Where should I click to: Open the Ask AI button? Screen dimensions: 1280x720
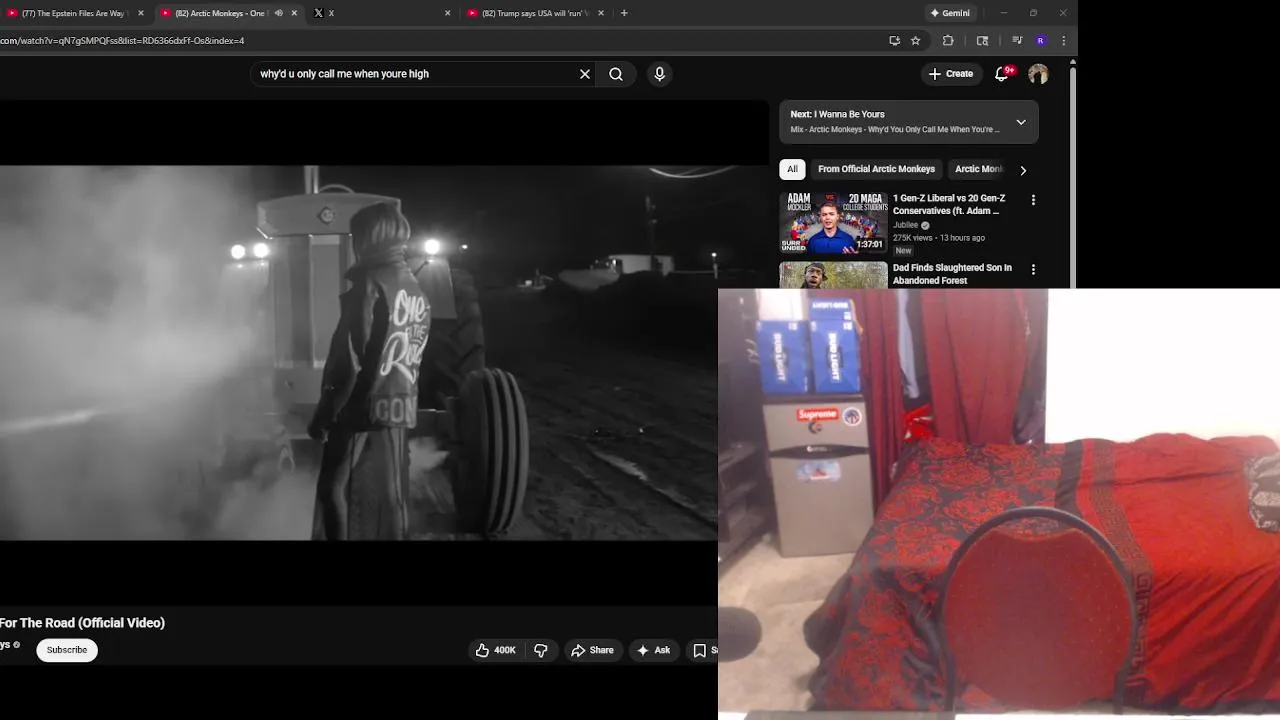(654, 650)
